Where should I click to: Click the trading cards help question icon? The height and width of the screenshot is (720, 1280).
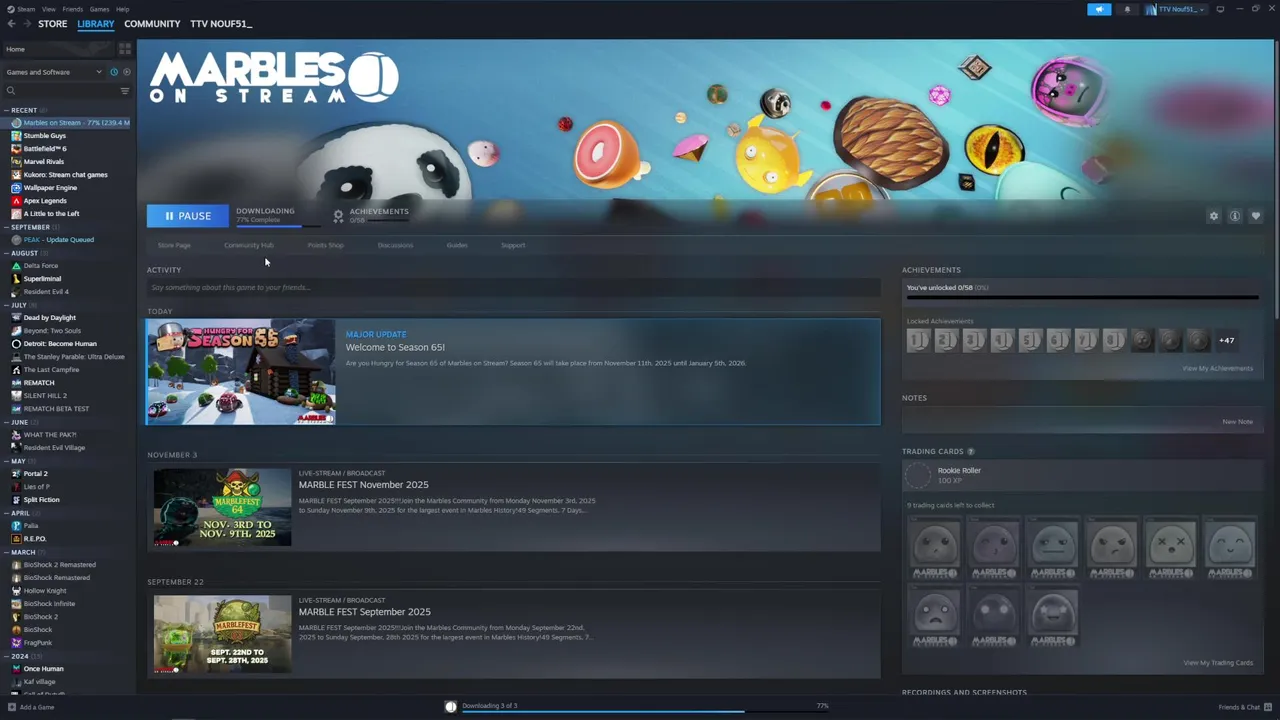pyautogui.click(x=970, y=452)
